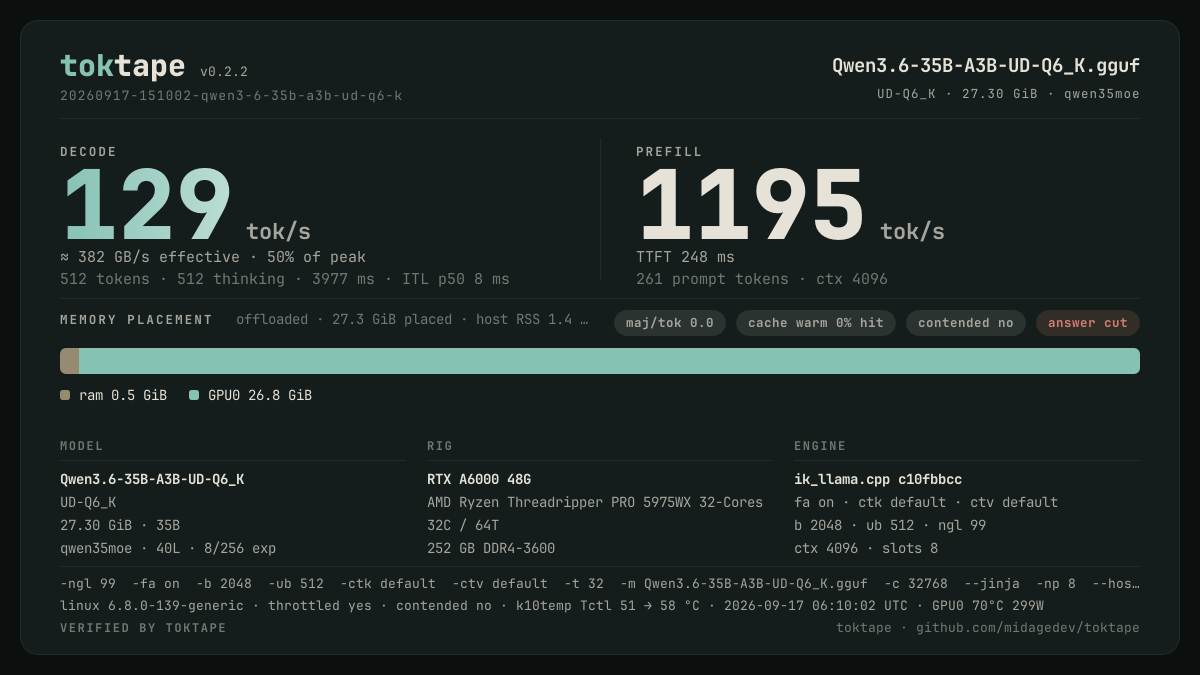The image size is (1200, 675).
Task: Click the tan ram legend swatch
Action: (x=65, y=395)
